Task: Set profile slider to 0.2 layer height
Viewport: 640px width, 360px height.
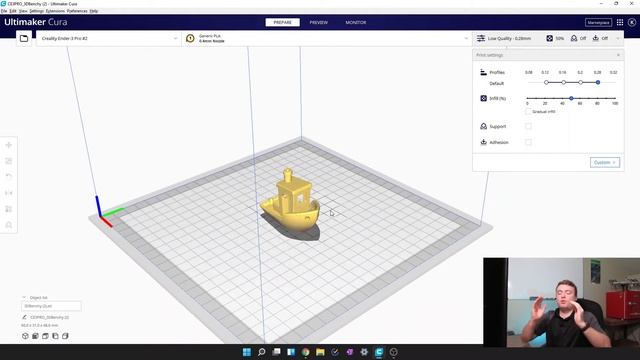Action: pos(581,82)
